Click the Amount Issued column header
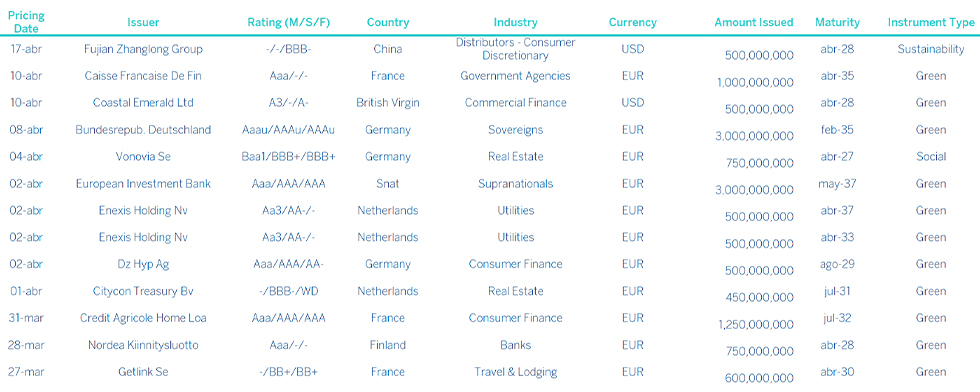The image size is (980, 392). (x=754, y=23)
